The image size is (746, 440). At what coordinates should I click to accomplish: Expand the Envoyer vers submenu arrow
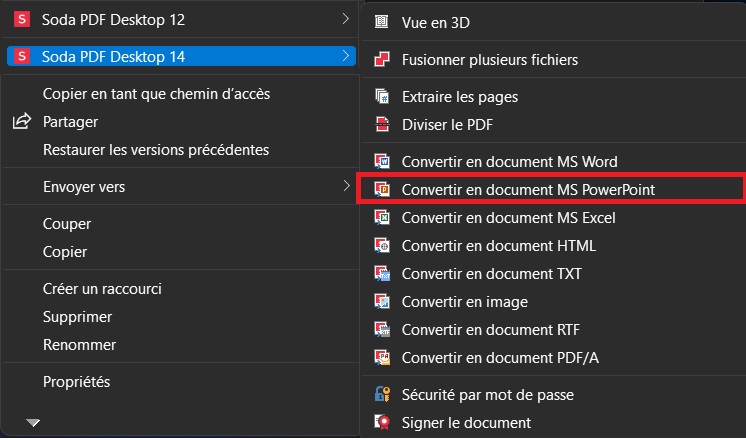point(346,186)
